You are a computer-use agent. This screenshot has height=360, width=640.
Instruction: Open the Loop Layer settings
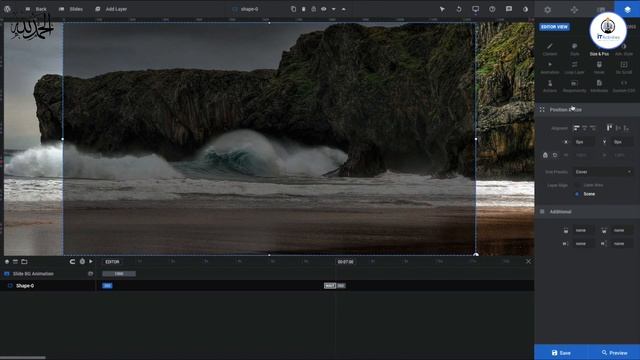coord(575,68)
